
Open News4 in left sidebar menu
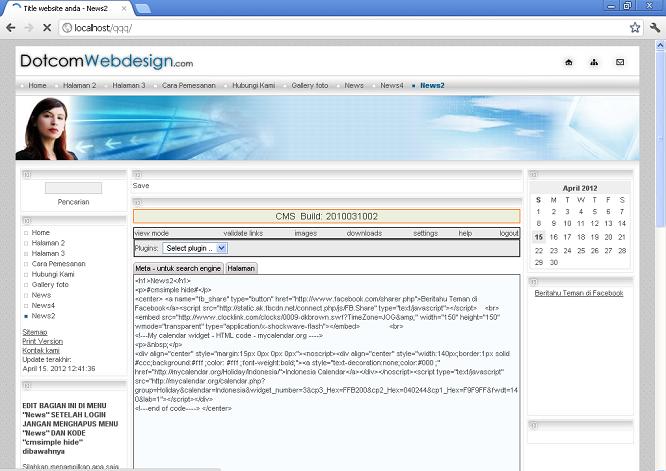pyautogui.click(x=43, y=305)
